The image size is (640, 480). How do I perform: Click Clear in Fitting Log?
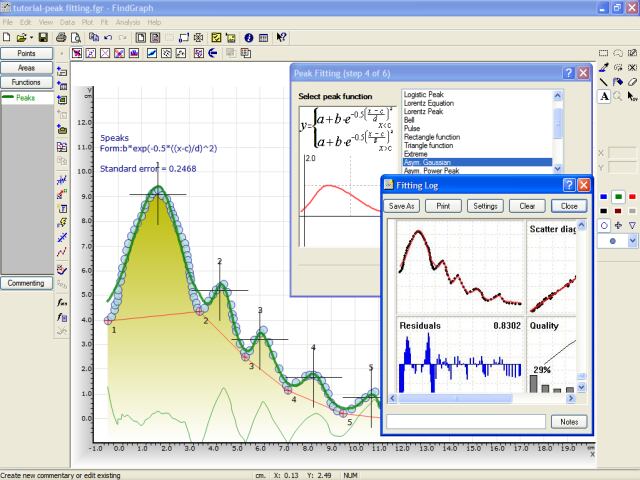click(x=527, y=206)
